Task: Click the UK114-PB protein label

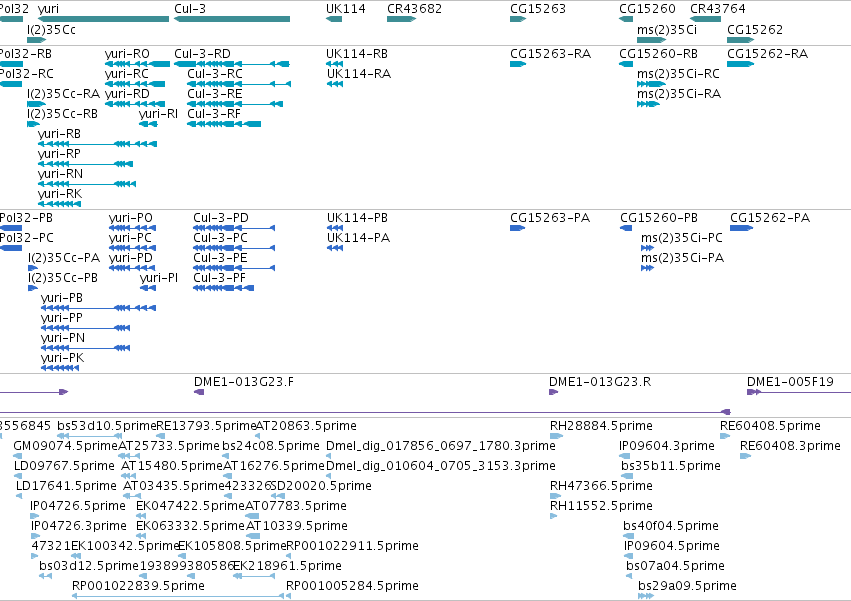Action: (357, 218)
